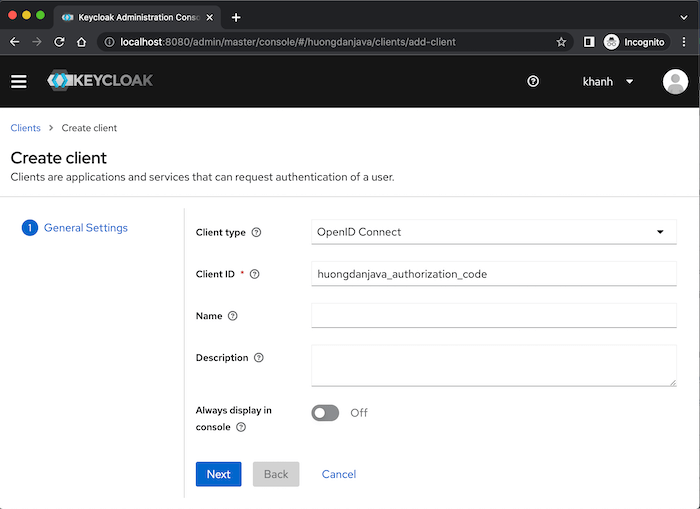
Task: View site information icon in address bar
Action: coord(109,42)
